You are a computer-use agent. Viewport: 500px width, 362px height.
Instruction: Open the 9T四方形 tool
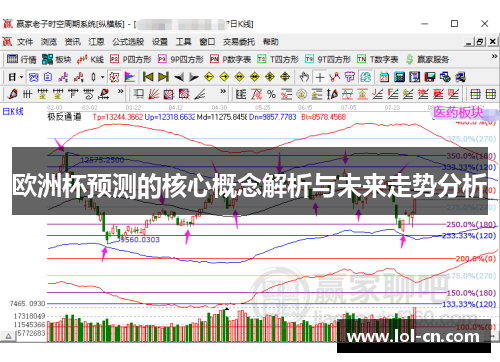pos(328,59)
